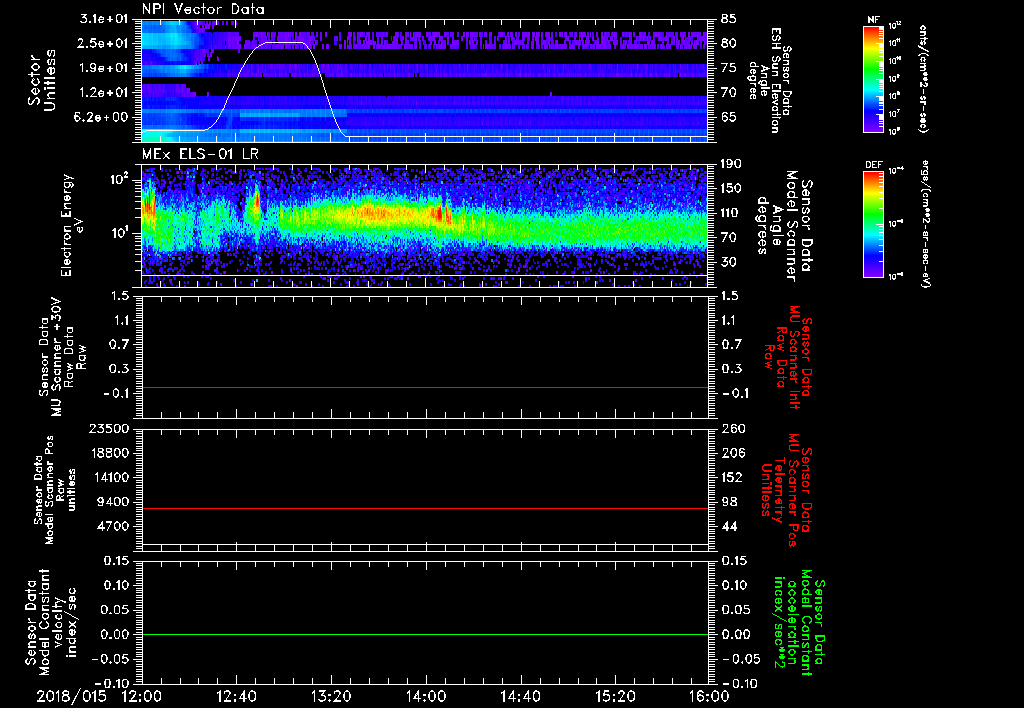The width and height of the screenshot is (1024, 708).
Task: Click the 9400 scanner position tick
Action: (113, 502)
